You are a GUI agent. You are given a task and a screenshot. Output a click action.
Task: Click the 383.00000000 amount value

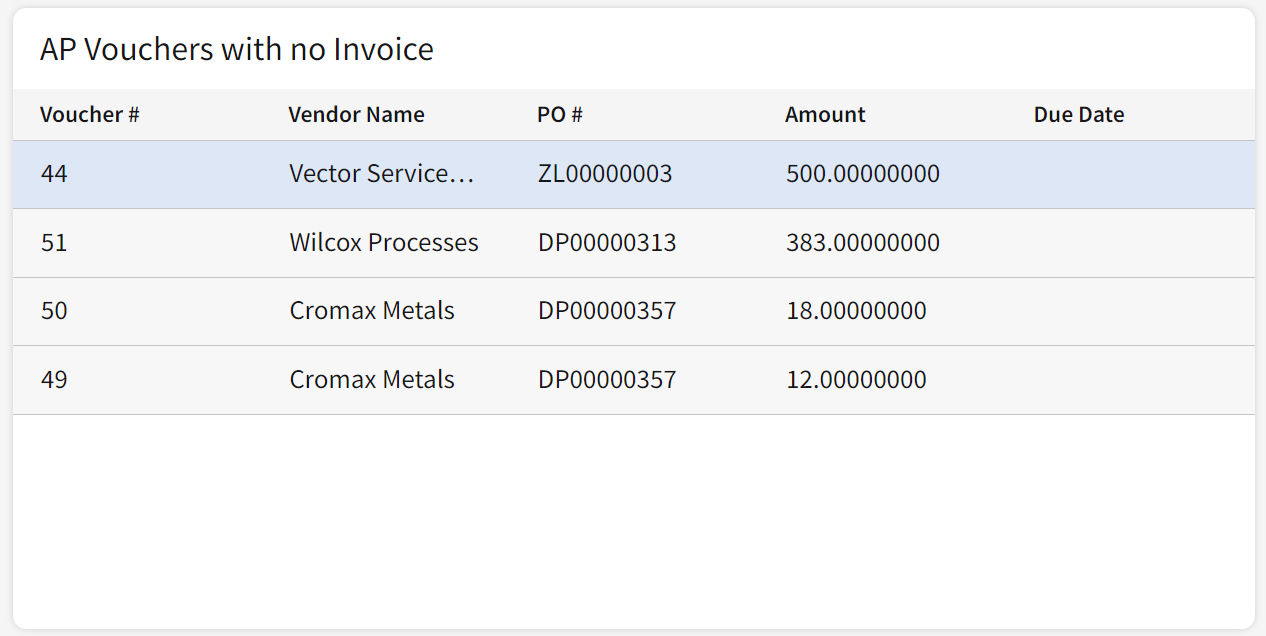[x=862, y=243]
